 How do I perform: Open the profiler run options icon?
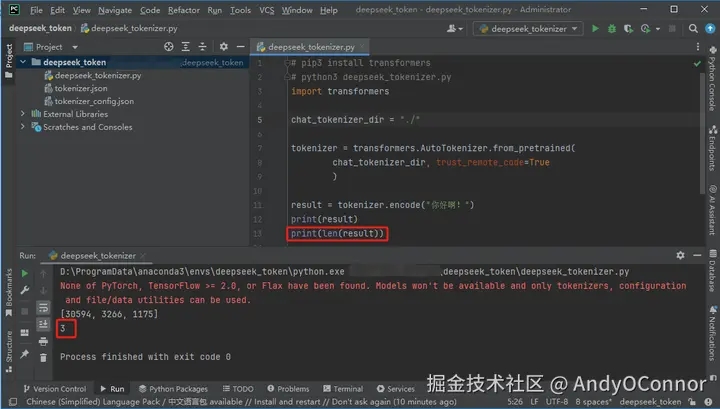coord(646,28)
